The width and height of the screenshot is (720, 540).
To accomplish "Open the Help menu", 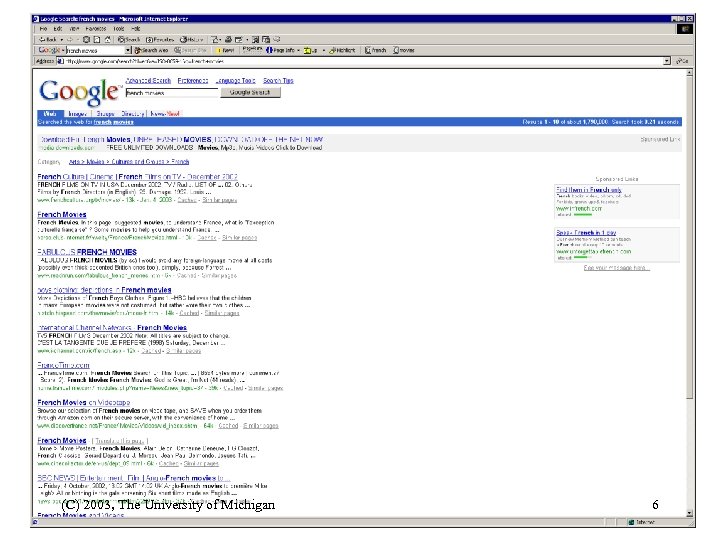I will pos(135,28).
